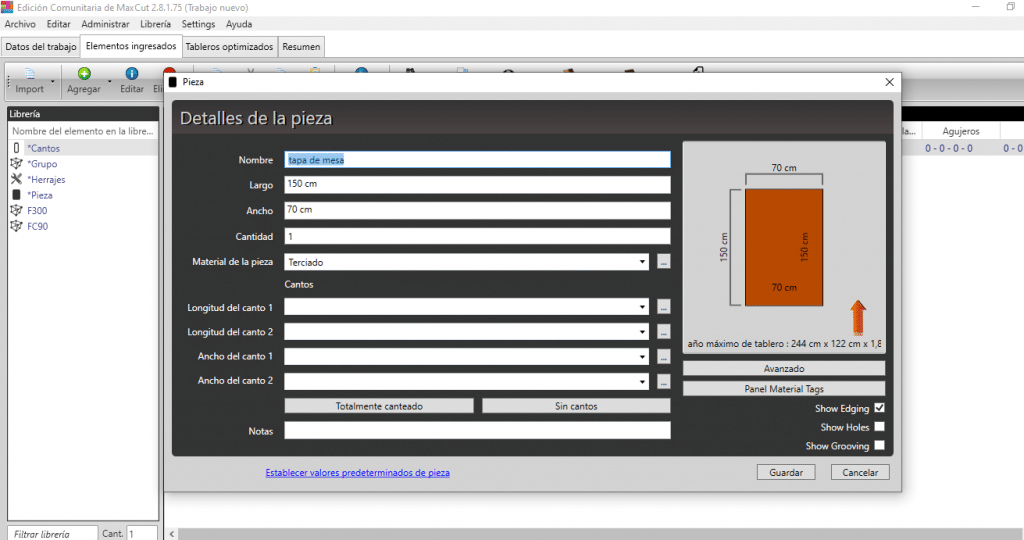Image resolution: width=1024 pixels, height=540 pixels.
Task: Click the Import toolbar icon
Action: click(x=29, y=74)
